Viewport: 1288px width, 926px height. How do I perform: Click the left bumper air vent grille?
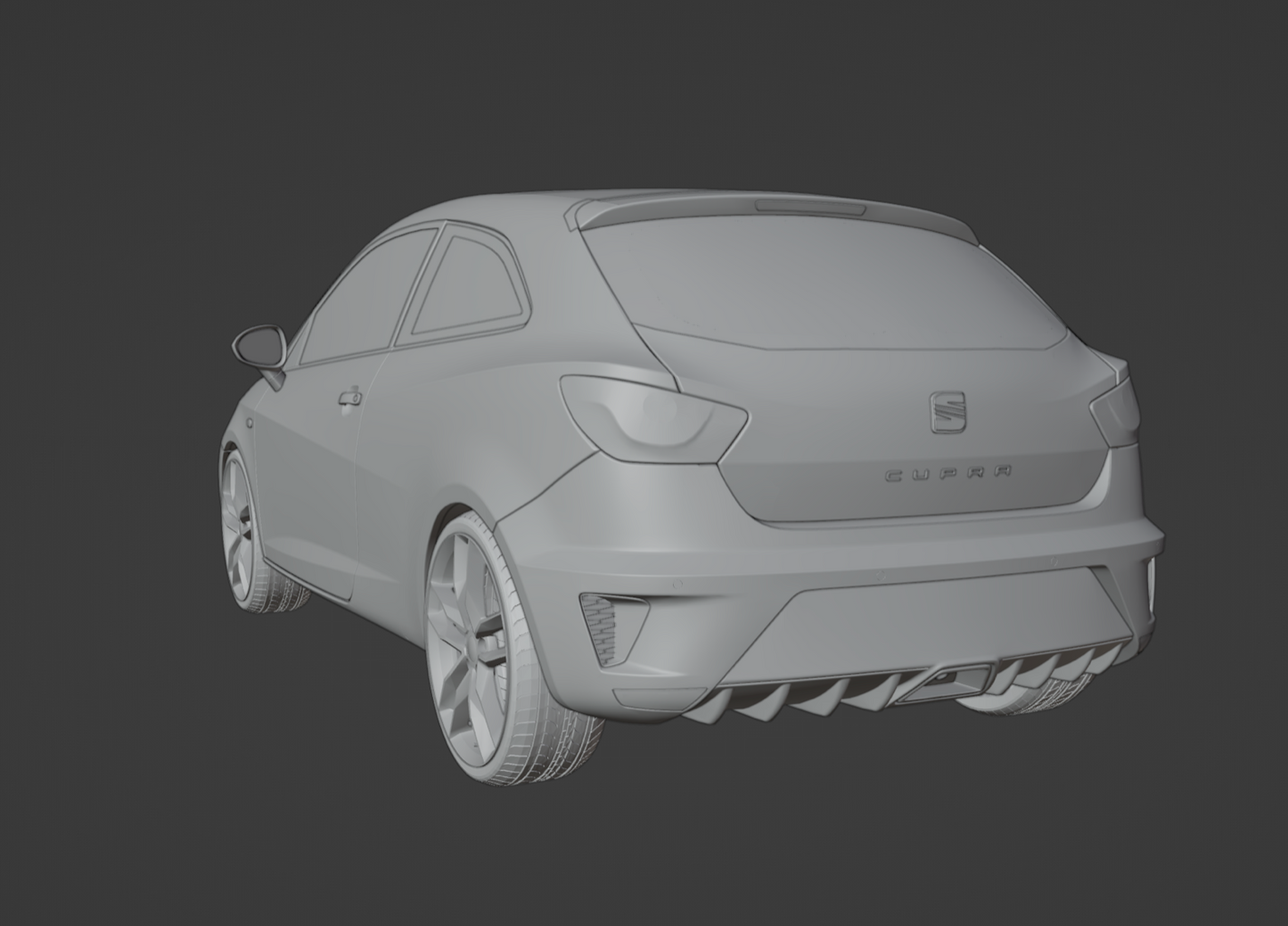[615, 628]
